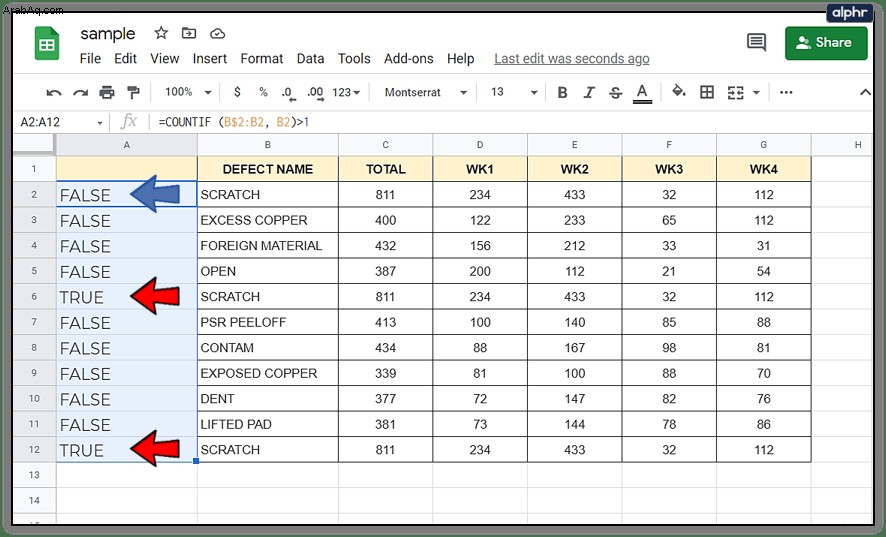Open the Google Sheets home icon
Screen dimensions: 886x537
(x=47, y=43)
